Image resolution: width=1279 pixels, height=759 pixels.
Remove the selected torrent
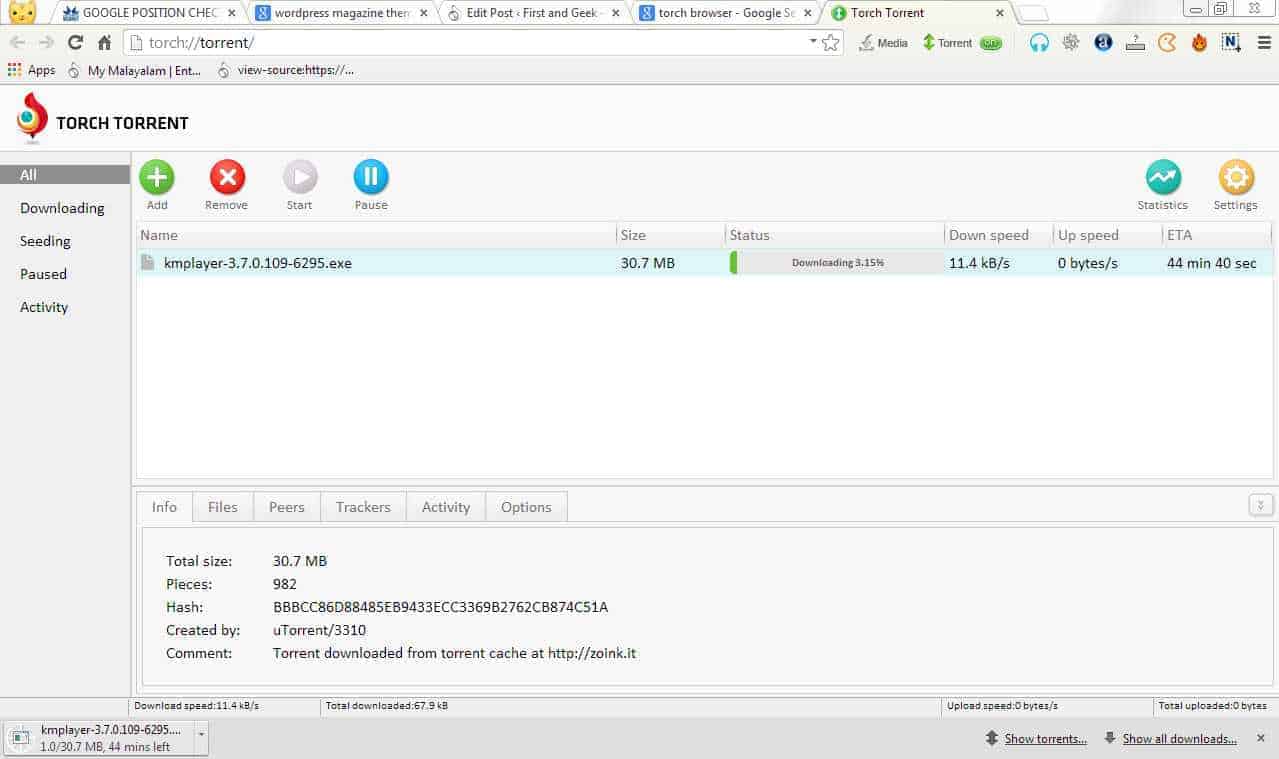[226, 183]
